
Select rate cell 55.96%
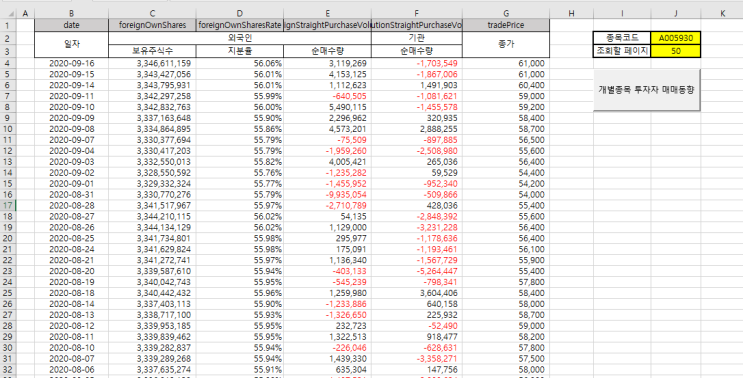(x=239, y=293)
